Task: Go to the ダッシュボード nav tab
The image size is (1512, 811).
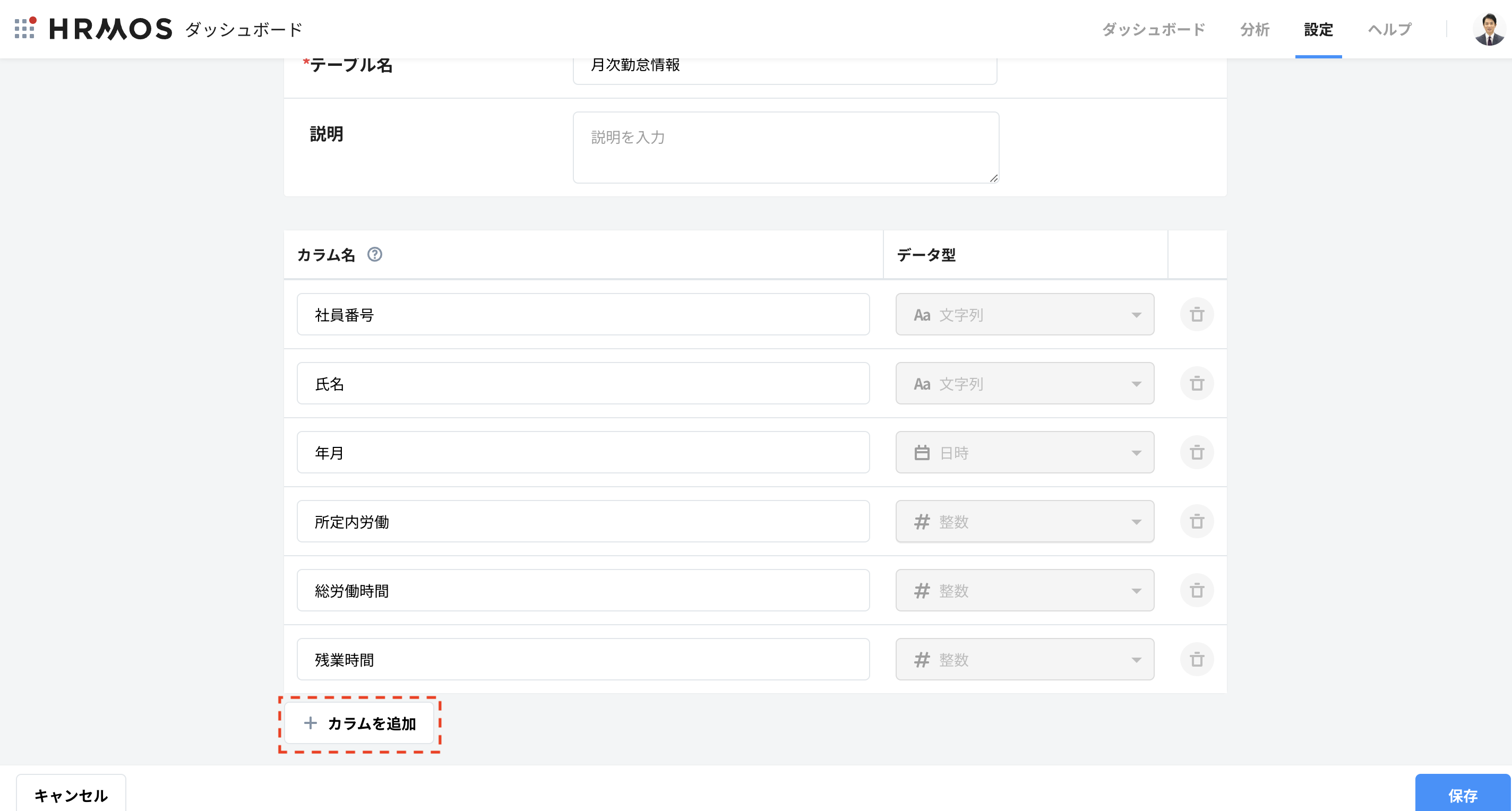Action: click(1153, 29)
